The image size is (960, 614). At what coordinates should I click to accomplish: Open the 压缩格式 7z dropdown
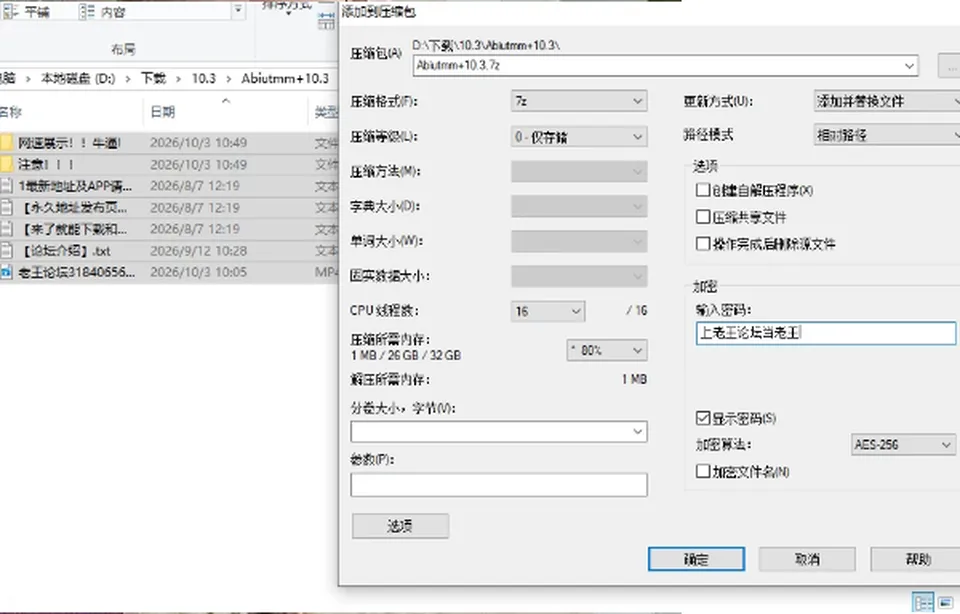pos(579,101)
